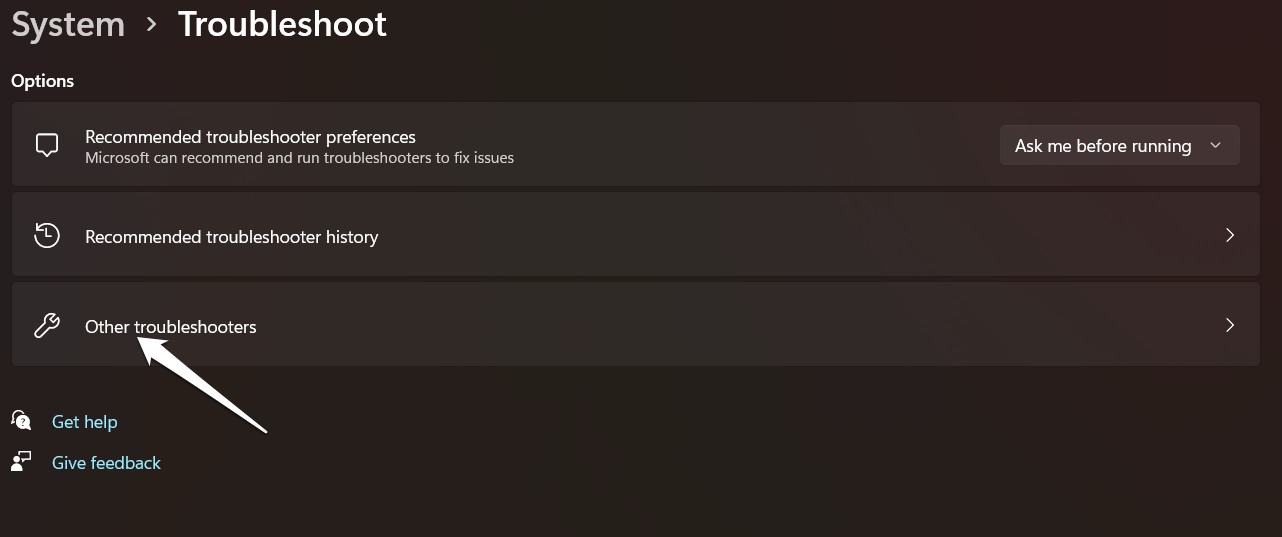
Task: Click the Troubleshoot breadcrumb title
Action: (x=282, y=24)
